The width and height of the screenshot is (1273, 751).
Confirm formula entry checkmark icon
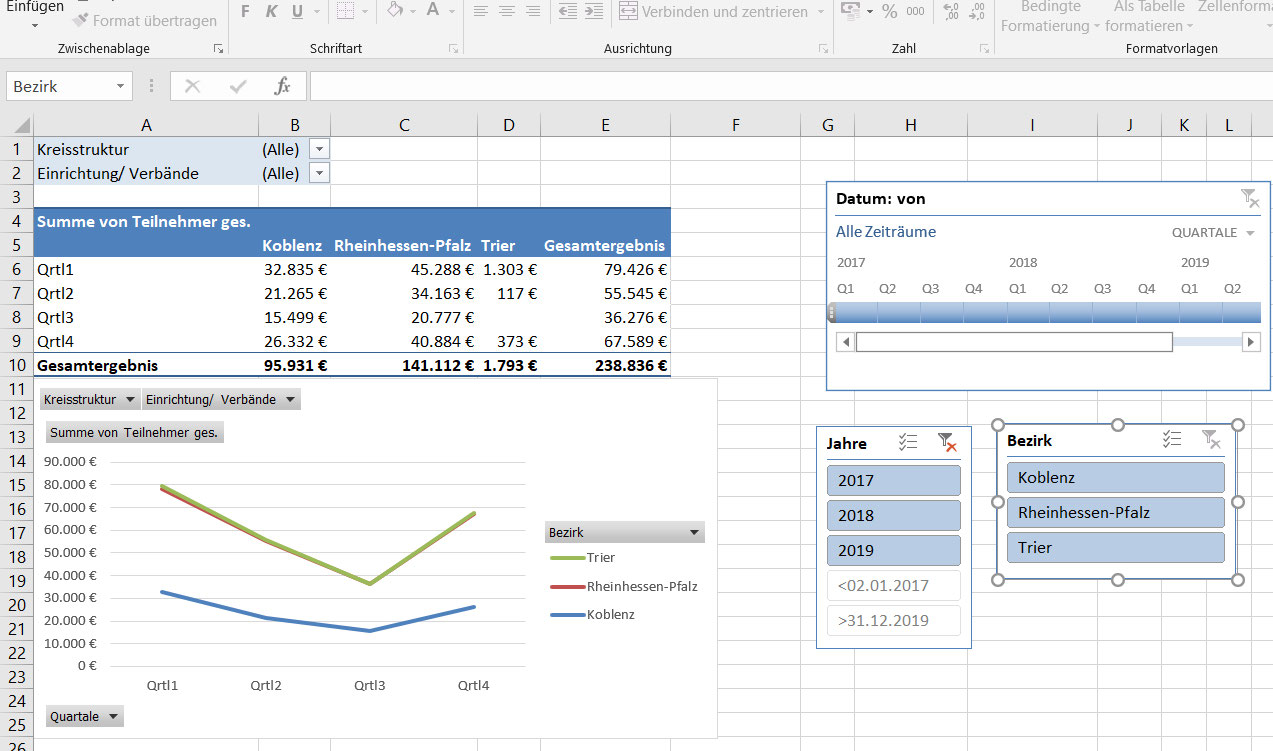point(238,86)
